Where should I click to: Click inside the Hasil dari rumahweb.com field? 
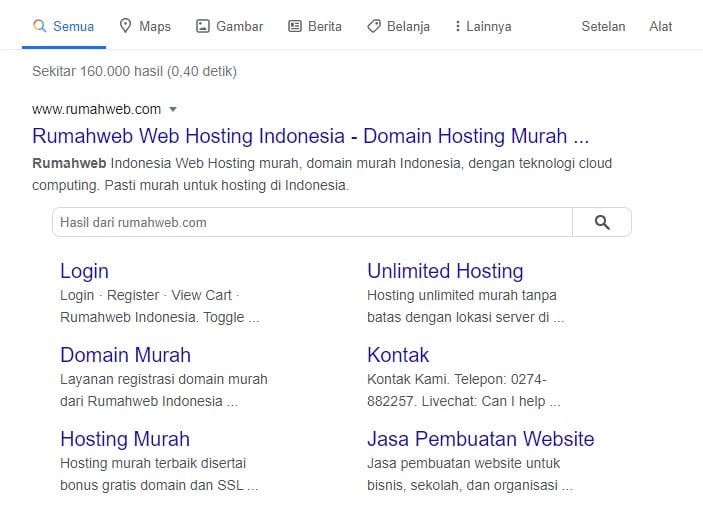312,222
